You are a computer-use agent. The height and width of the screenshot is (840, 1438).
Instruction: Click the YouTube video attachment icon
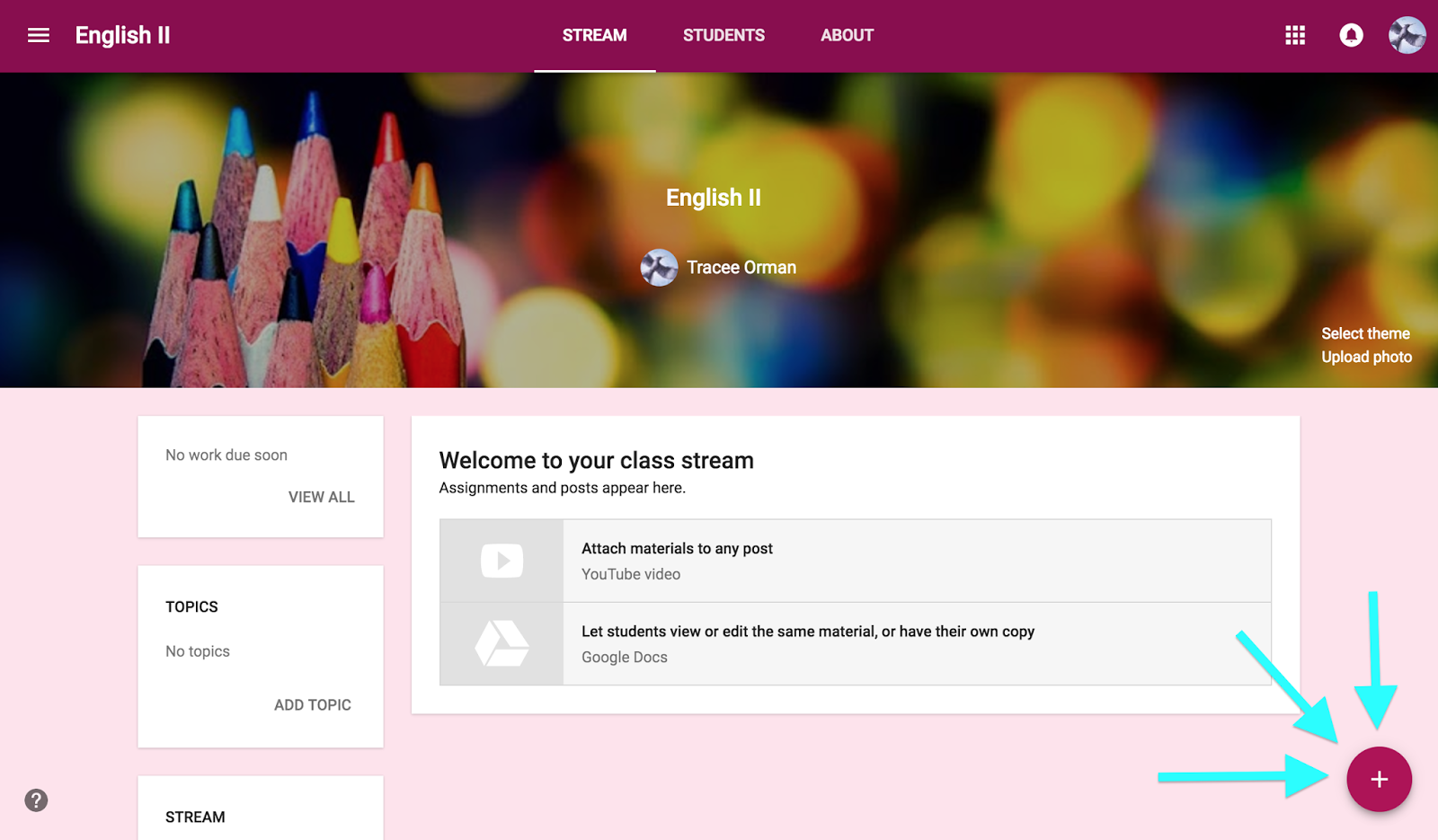click(501, 560)
